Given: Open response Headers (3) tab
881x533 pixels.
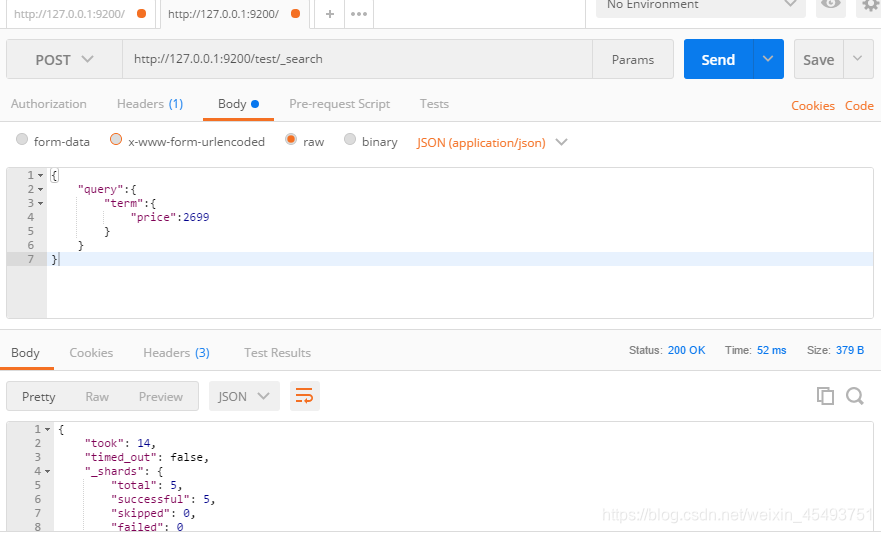Looking at the screenshot, I should tap(176, 353).
